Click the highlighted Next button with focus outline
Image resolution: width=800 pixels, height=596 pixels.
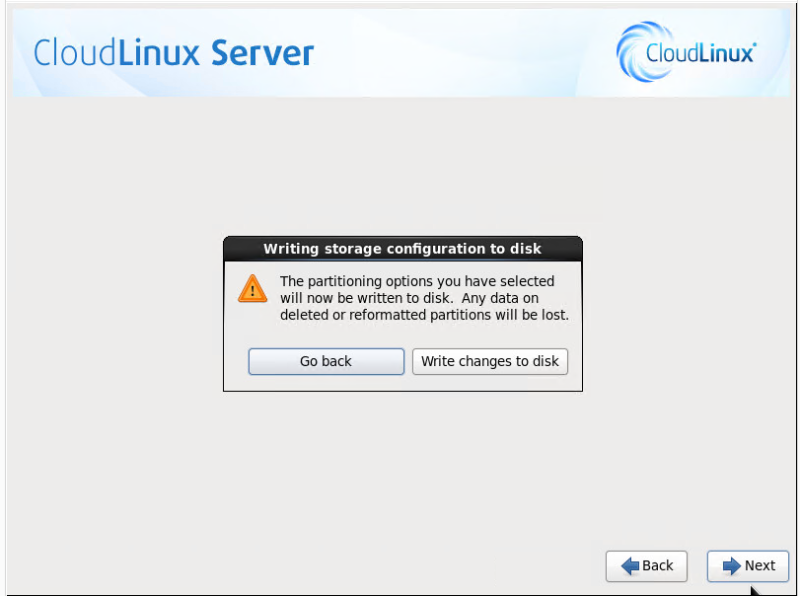[748, 566]
